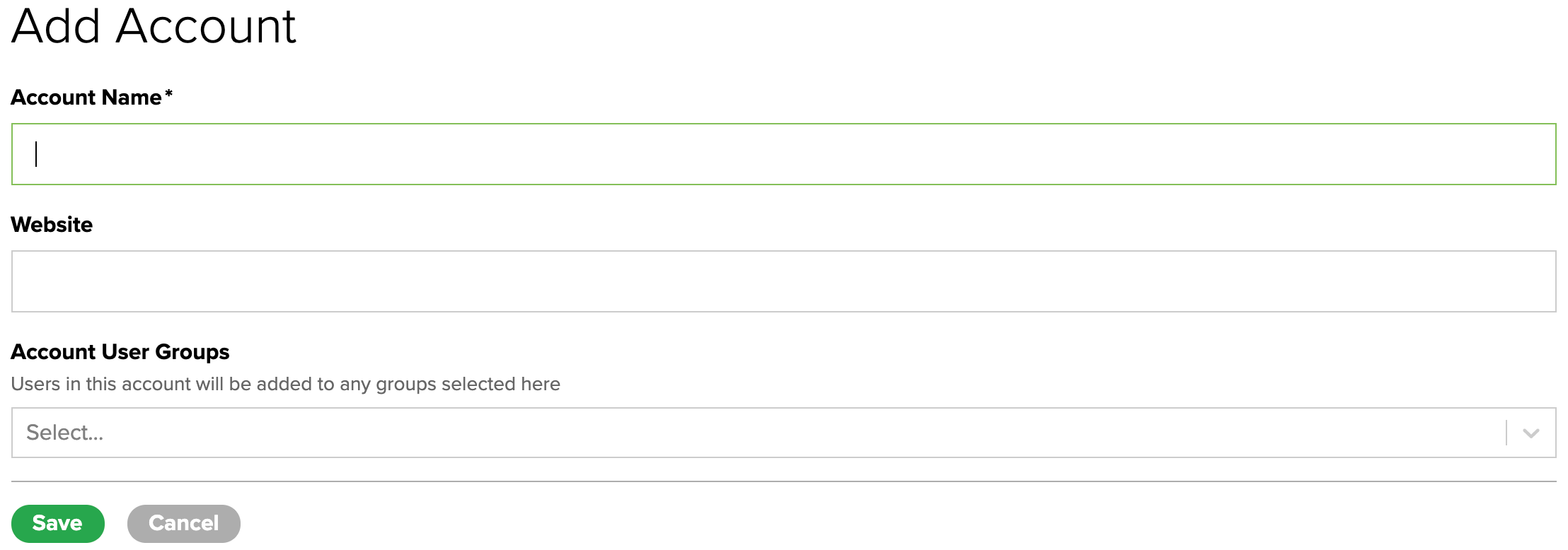Image resolution: width=1568 pixels, height=550 pixels.
Task: Click the separator beside the dropdown chevron
Action: pos(1506,433)
